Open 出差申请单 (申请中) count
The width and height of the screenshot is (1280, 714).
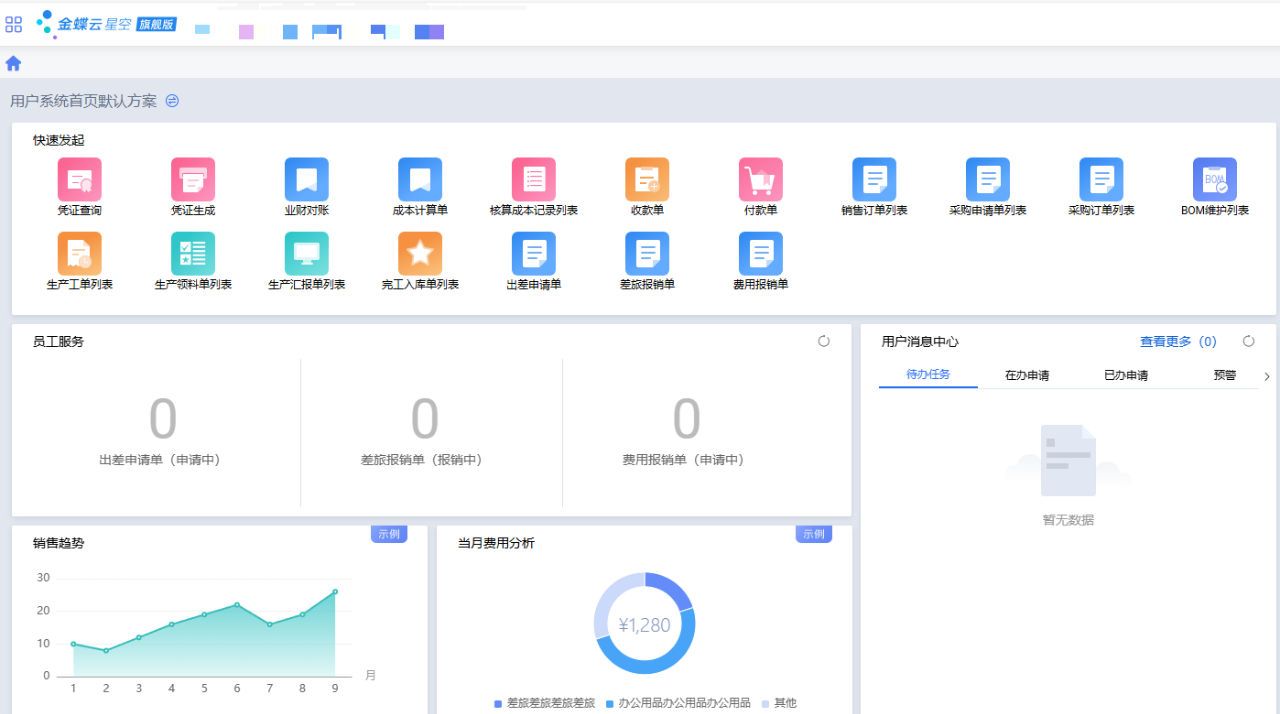click(162, 419)
